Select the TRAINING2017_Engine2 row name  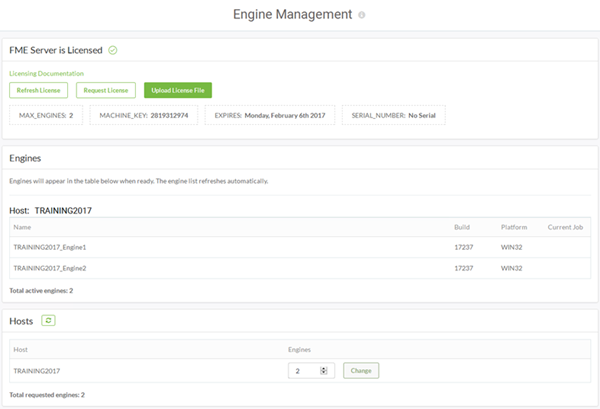(x=50, y=268)
